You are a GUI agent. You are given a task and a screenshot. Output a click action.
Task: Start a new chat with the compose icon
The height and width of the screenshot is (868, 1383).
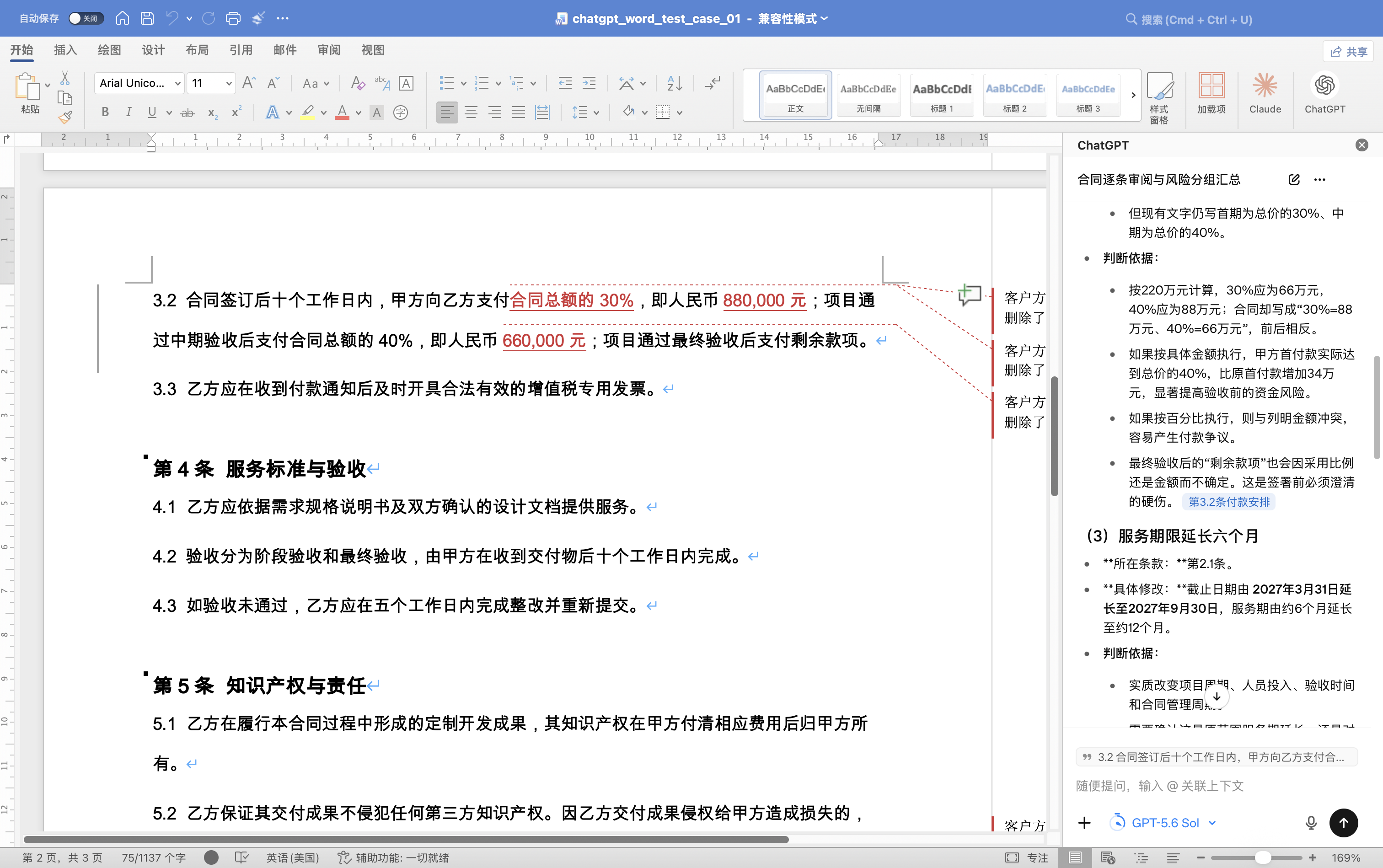pyautogui.click(x=1294, y=180)
